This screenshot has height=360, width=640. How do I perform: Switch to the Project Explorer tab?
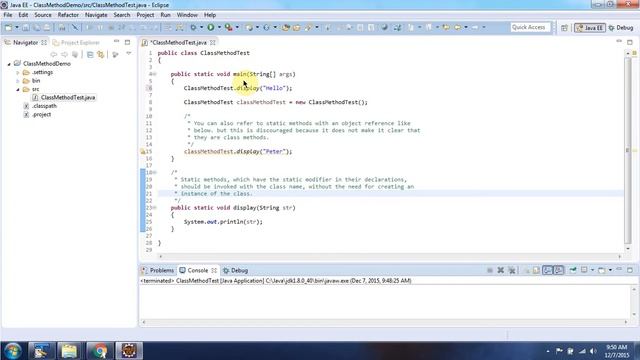coord(76,42)
